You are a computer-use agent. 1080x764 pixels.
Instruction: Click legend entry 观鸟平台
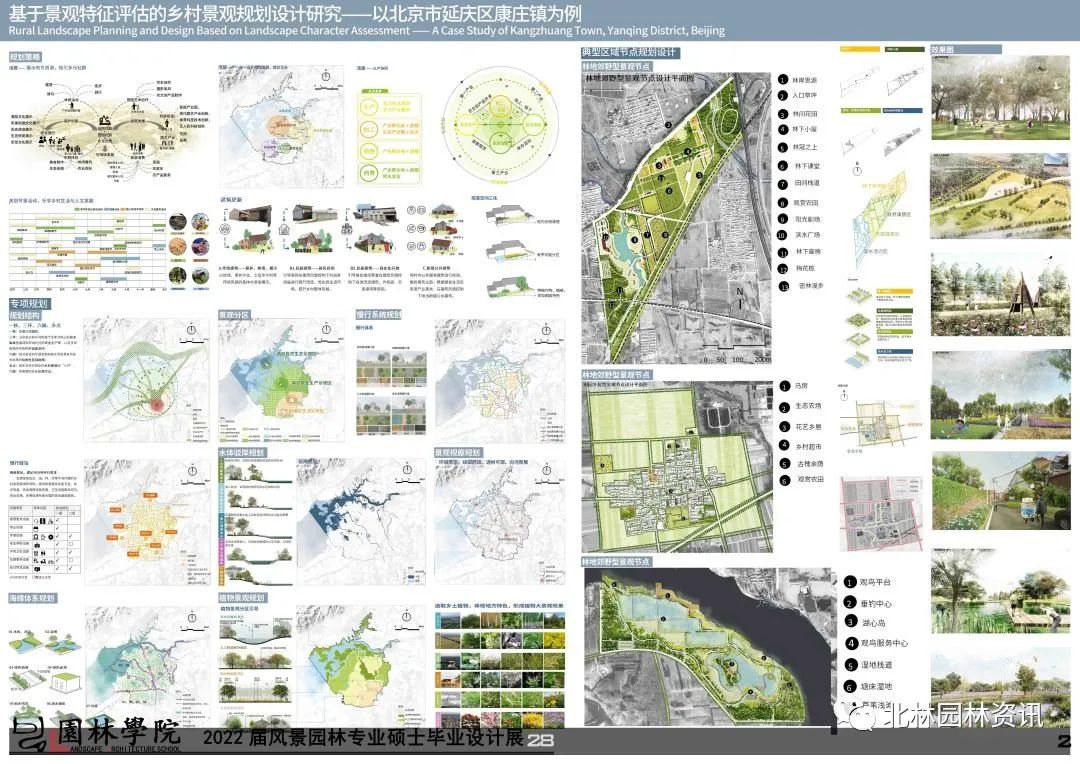pos(875,582)
